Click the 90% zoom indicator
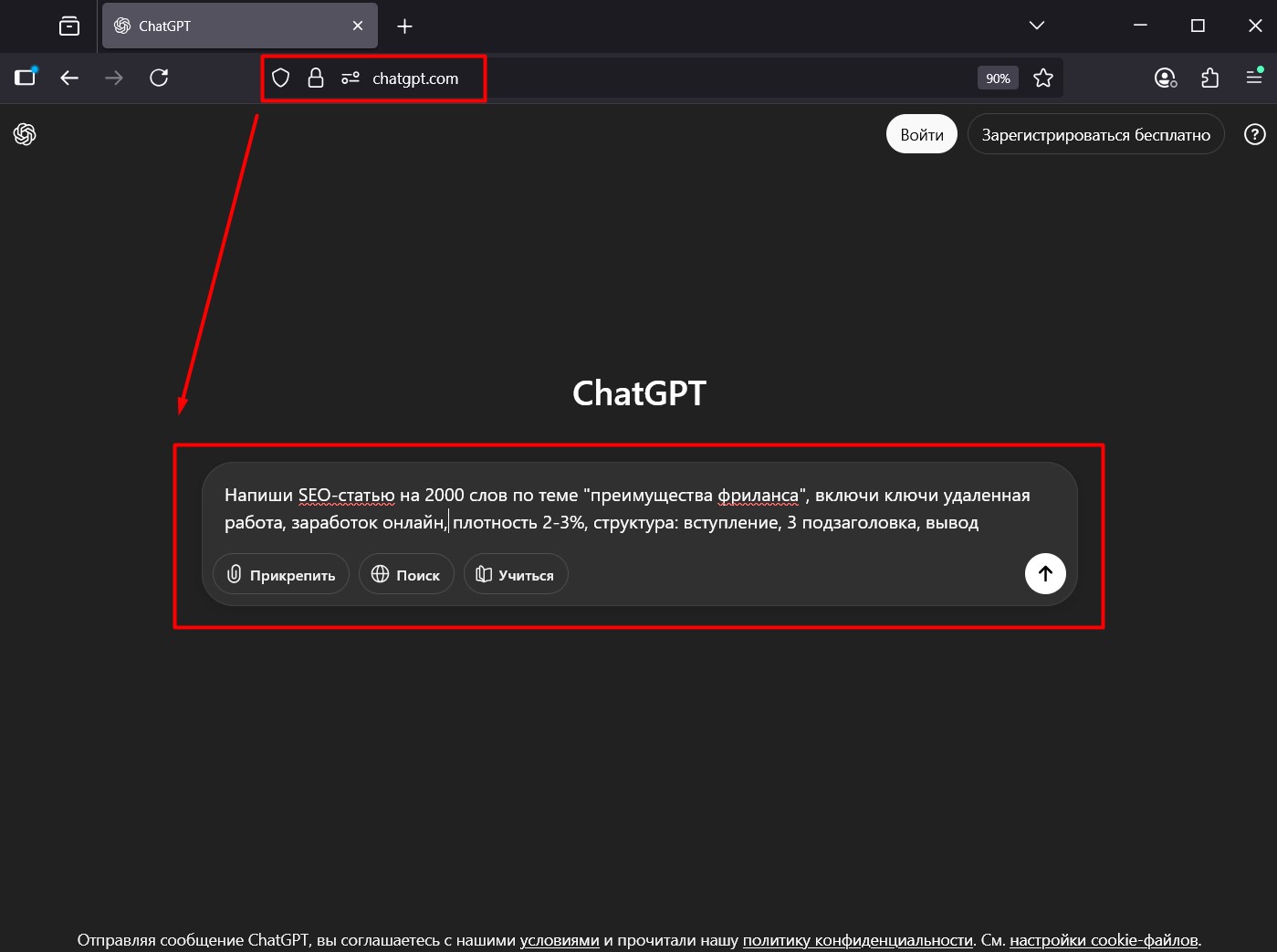 997,78
